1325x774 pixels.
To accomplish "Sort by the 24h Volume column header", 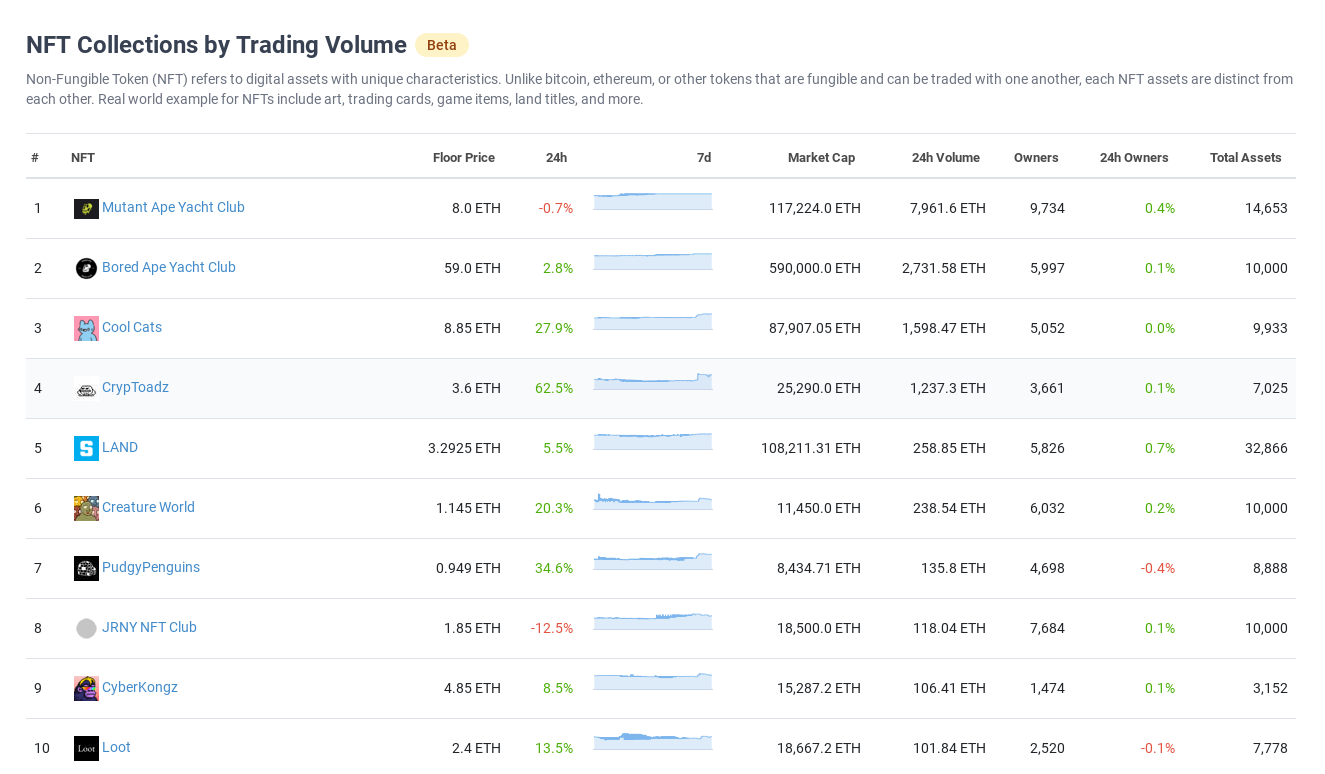I will point(946,157).
